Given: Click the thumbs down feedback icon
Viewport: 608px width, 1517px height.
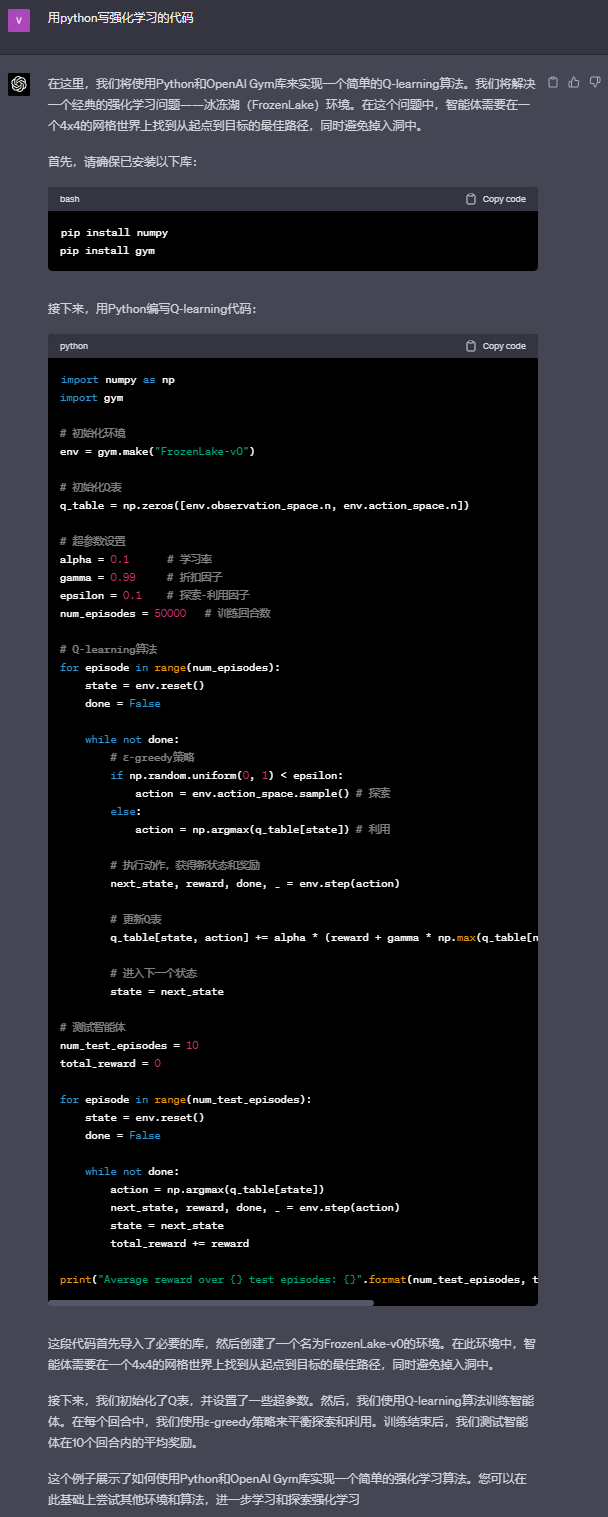Looking at the screenshot, I should [595, 82].
